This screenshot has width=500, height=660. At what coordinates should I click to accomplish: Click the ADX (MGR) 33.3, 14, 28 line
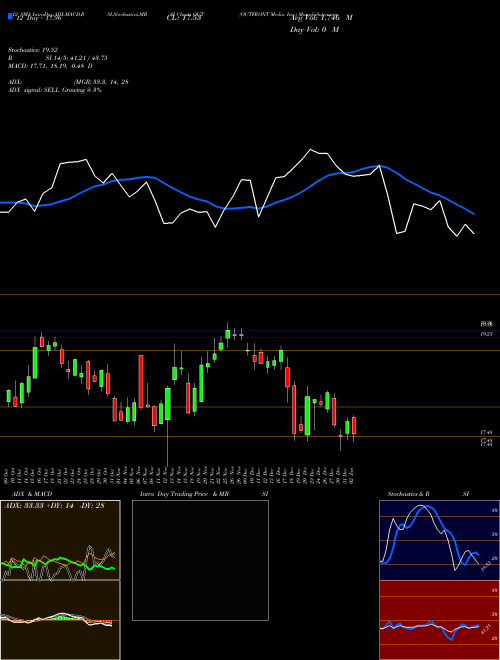pos(68,82)
